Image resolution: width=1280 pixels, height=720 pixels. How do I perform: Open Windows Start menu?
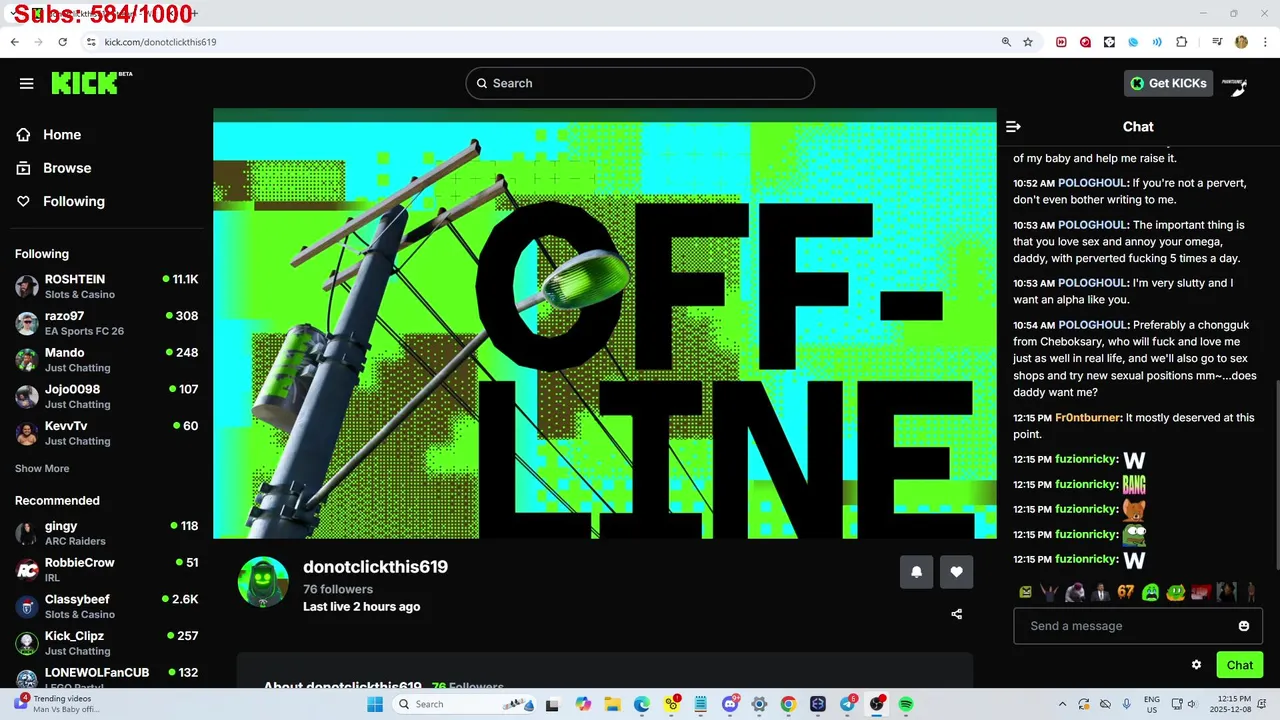coord(375,704)
